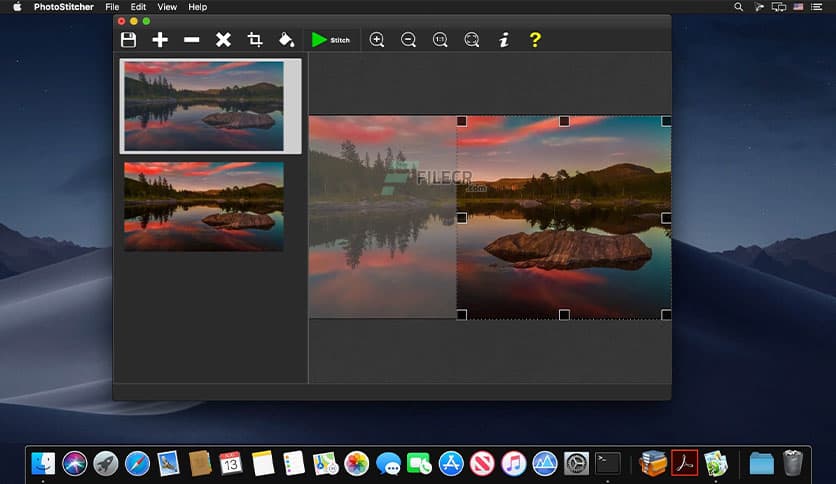Open Maps from the dock
The image size is (836, 484).
(x=325, y=463)
